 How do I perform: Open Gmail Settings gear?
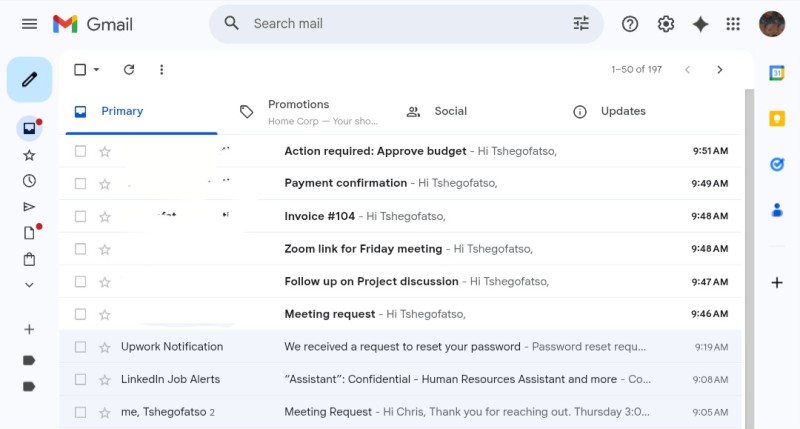click(x=666, y=24)
